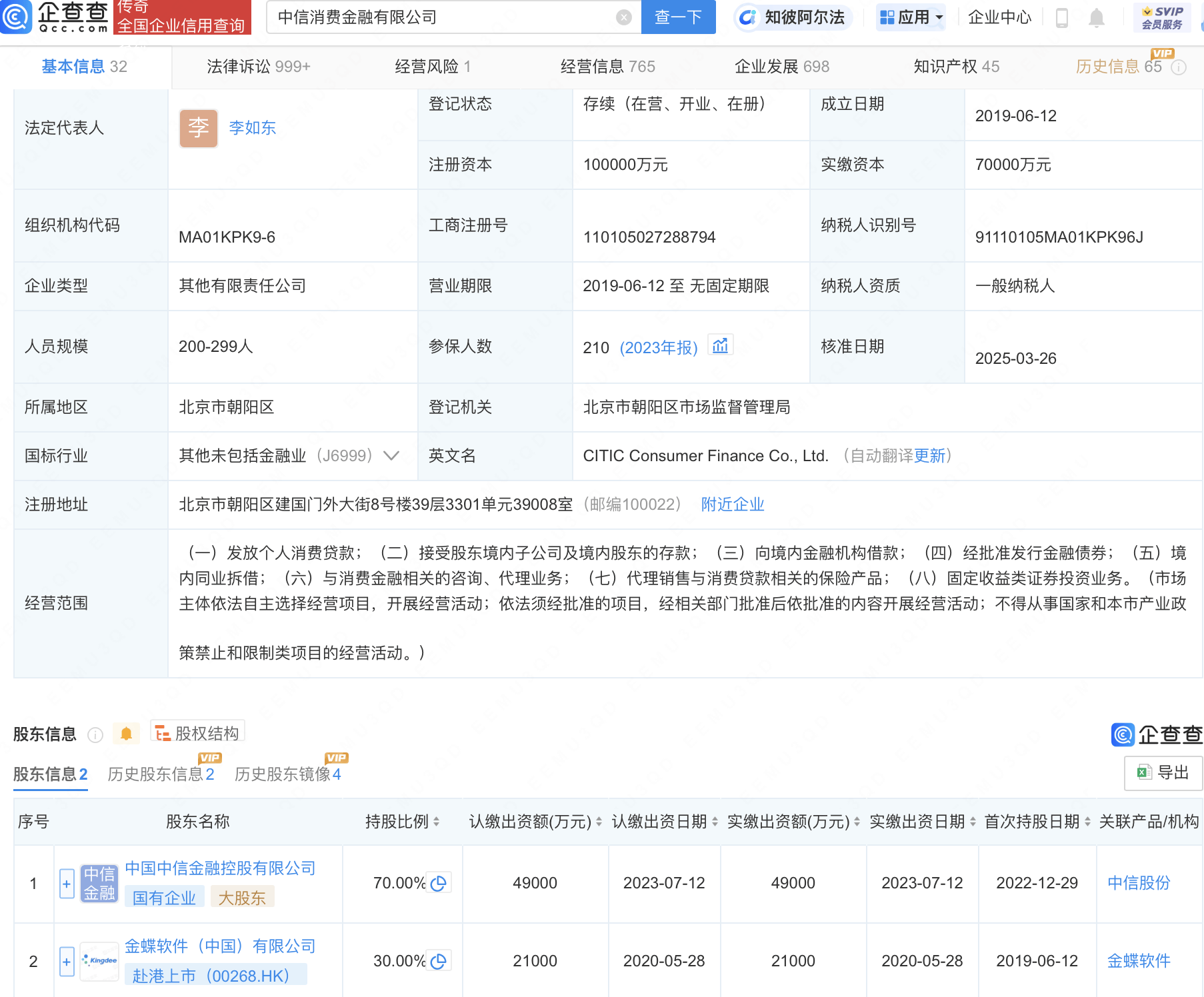Select the 股东信息 2 sub-tab
The image size is (1204, 997).
(51, 774)
